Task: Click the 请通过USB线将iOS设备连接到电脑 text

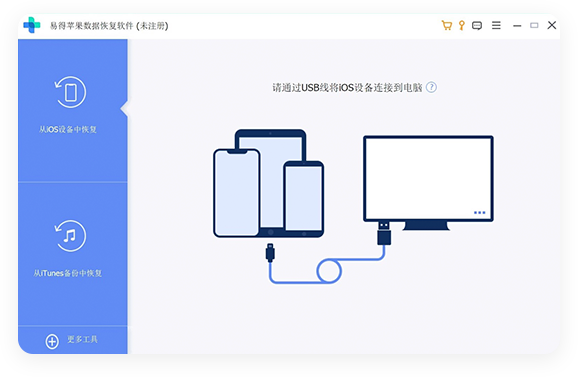Action: point(347,88)
